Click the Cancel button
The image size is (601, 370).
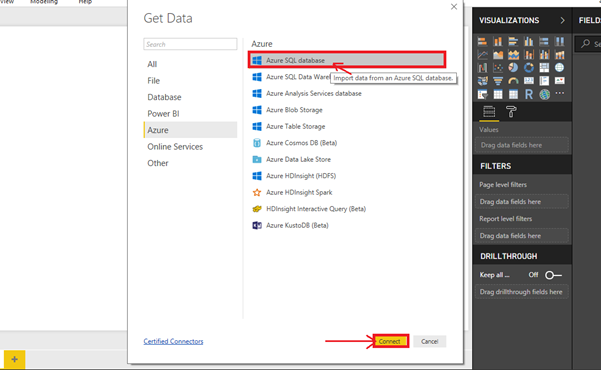(429, 341)
